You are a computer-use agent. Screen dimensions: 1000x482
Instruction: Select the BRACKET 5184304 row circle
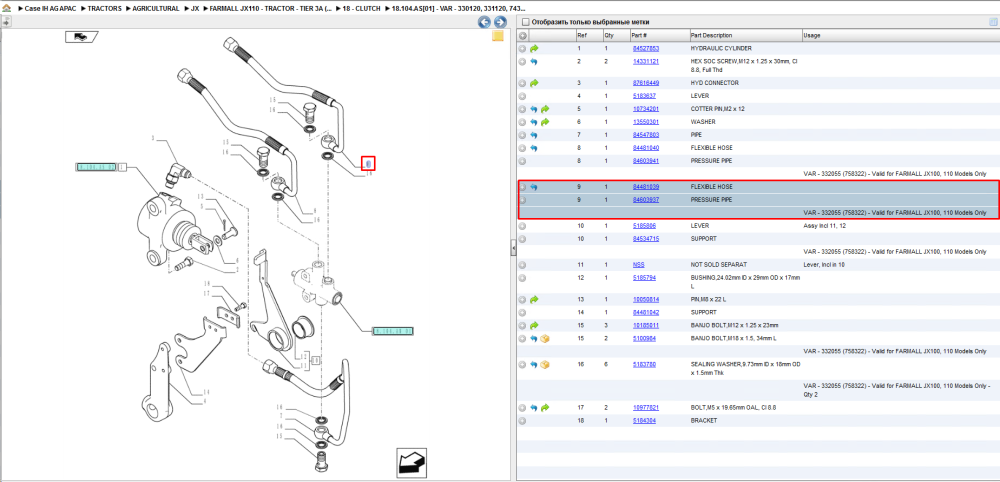[x=522, y=421]
